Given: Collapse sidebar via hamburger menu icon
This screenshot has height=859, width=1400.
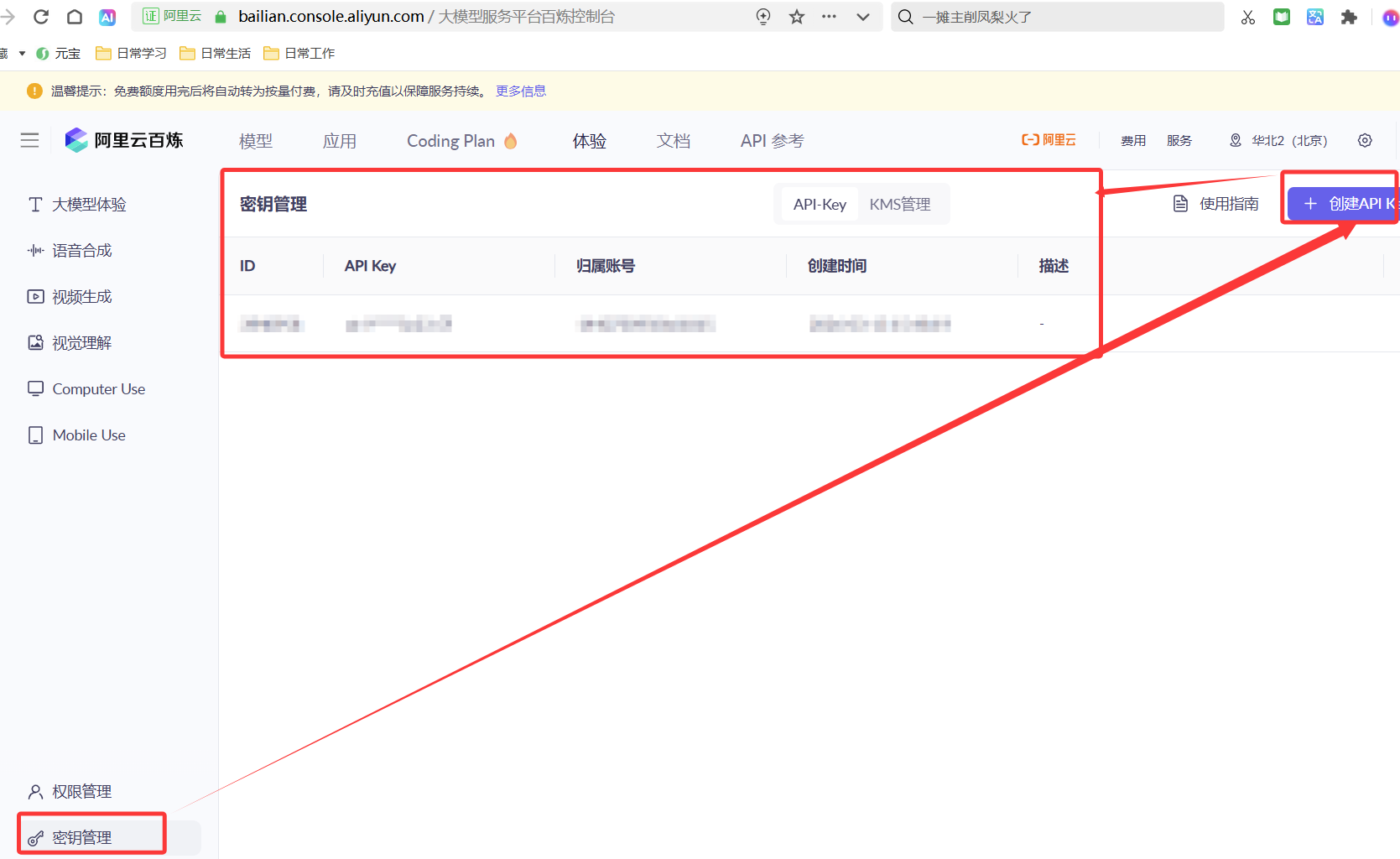Looking at the screenshot, I should point(29,140).
